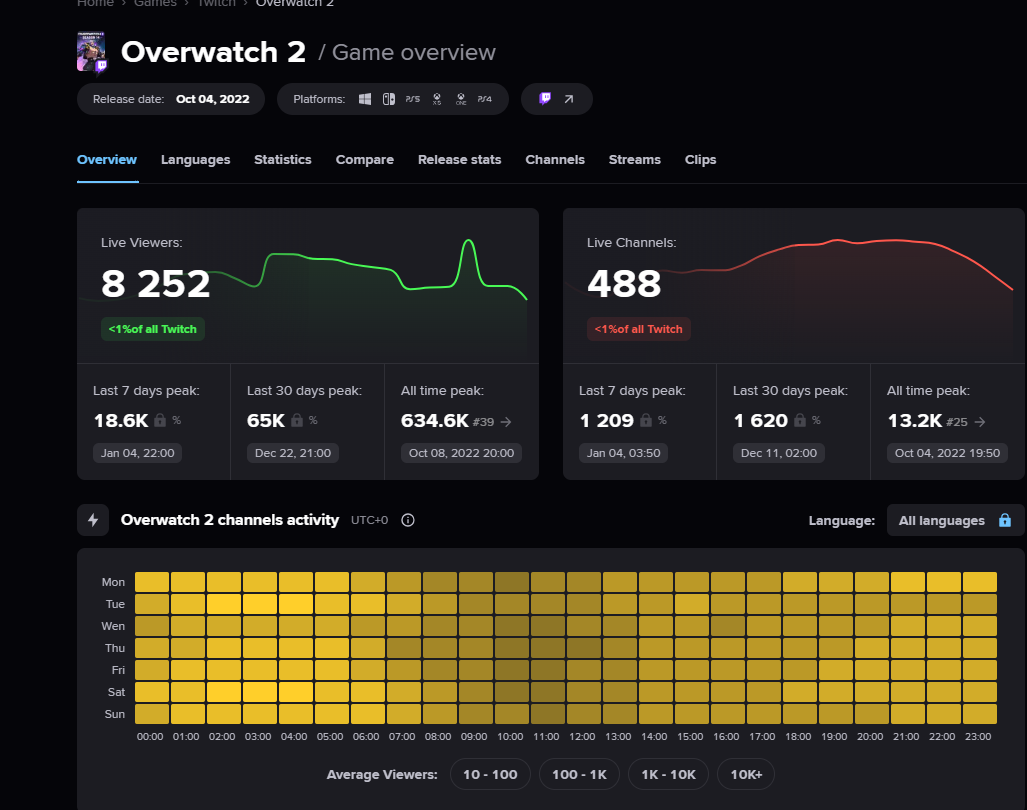
Task: Click the 13.2K all time channels peak value
Action: click(x=915, y=420)
